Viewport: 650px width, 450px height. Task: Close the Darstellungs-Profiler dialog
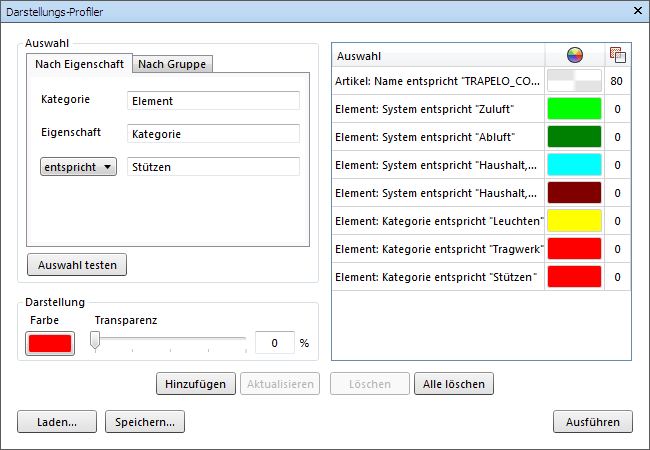click(x=637, y=10)
